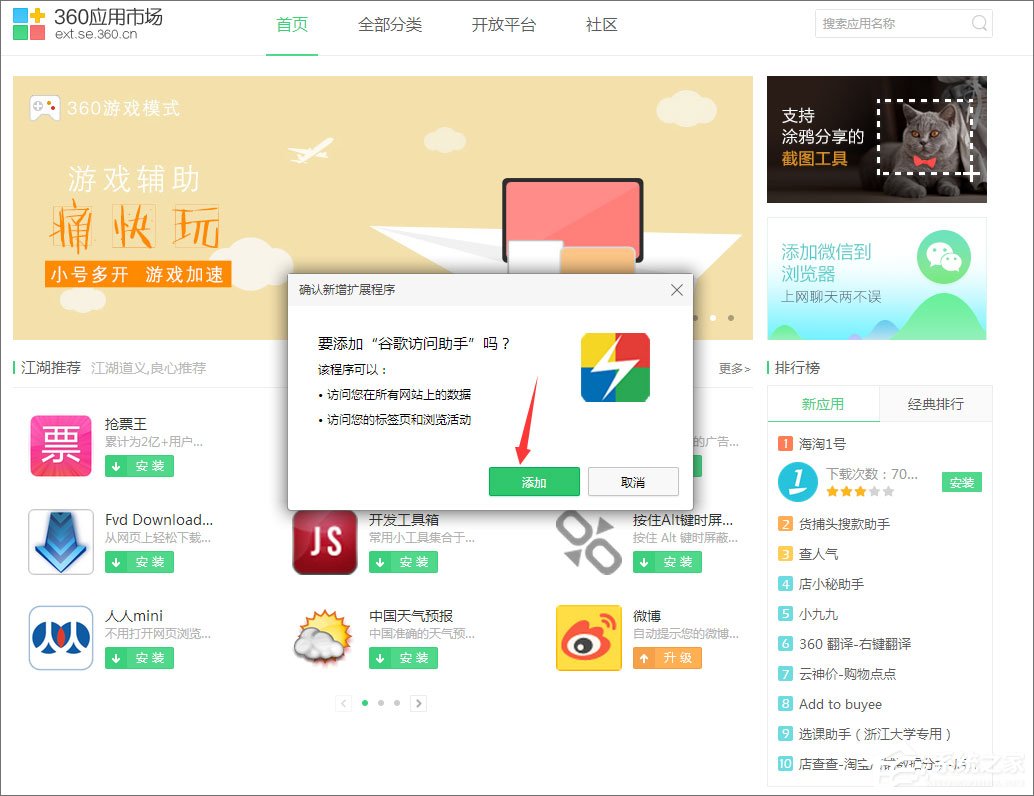1034x796 pixels.
Task: Click the 谷歌访问助手 extension icon in dialog
Action: coord(614,368)
